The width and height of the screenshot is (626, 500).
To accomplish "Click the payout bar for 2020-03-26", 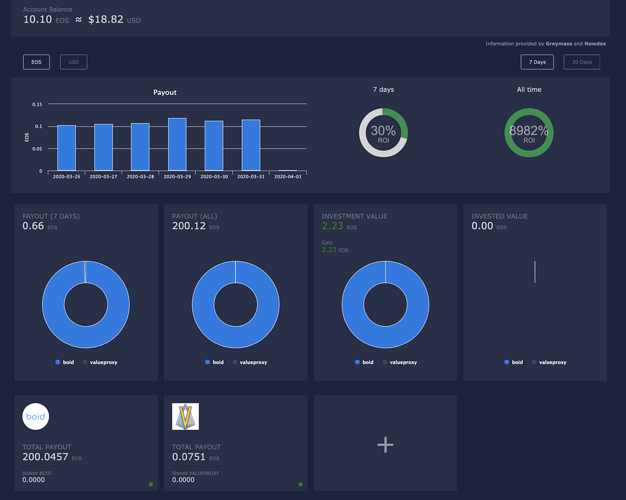I will 67,148.
